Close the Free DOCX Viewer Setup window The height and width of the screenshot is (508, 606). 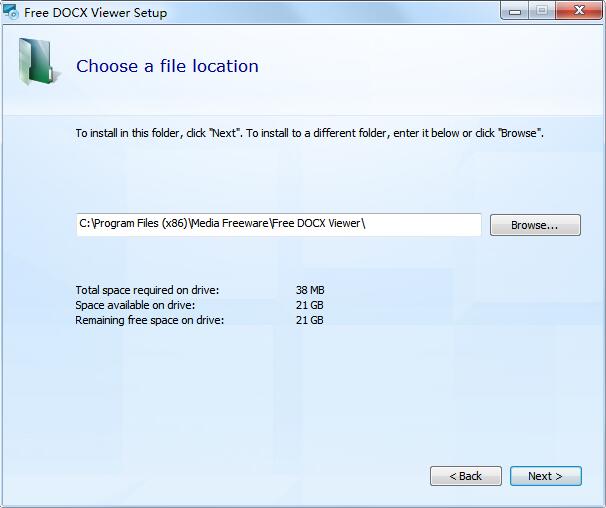coord(579,10)
